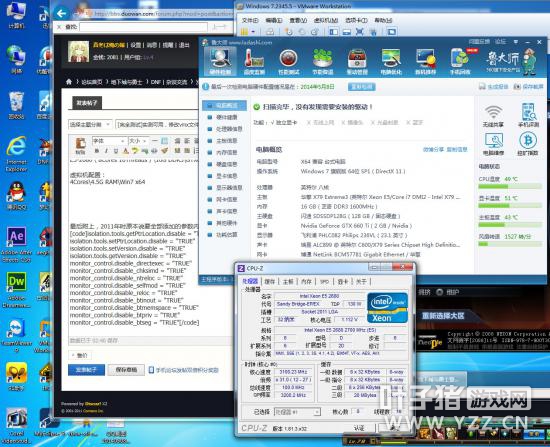Click Weibo share link in computer overview
The width and height of the screenshot is (550, 447).
coord(433,149)
